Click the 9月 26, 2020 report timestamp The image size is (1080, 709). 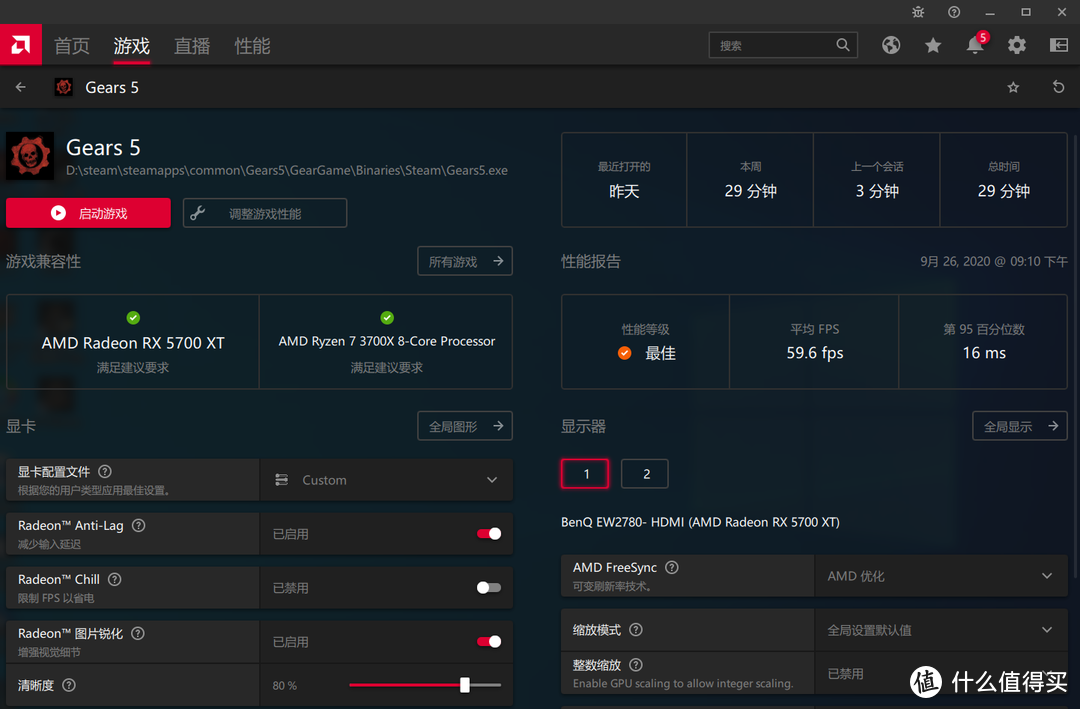[x=994, y=261]
